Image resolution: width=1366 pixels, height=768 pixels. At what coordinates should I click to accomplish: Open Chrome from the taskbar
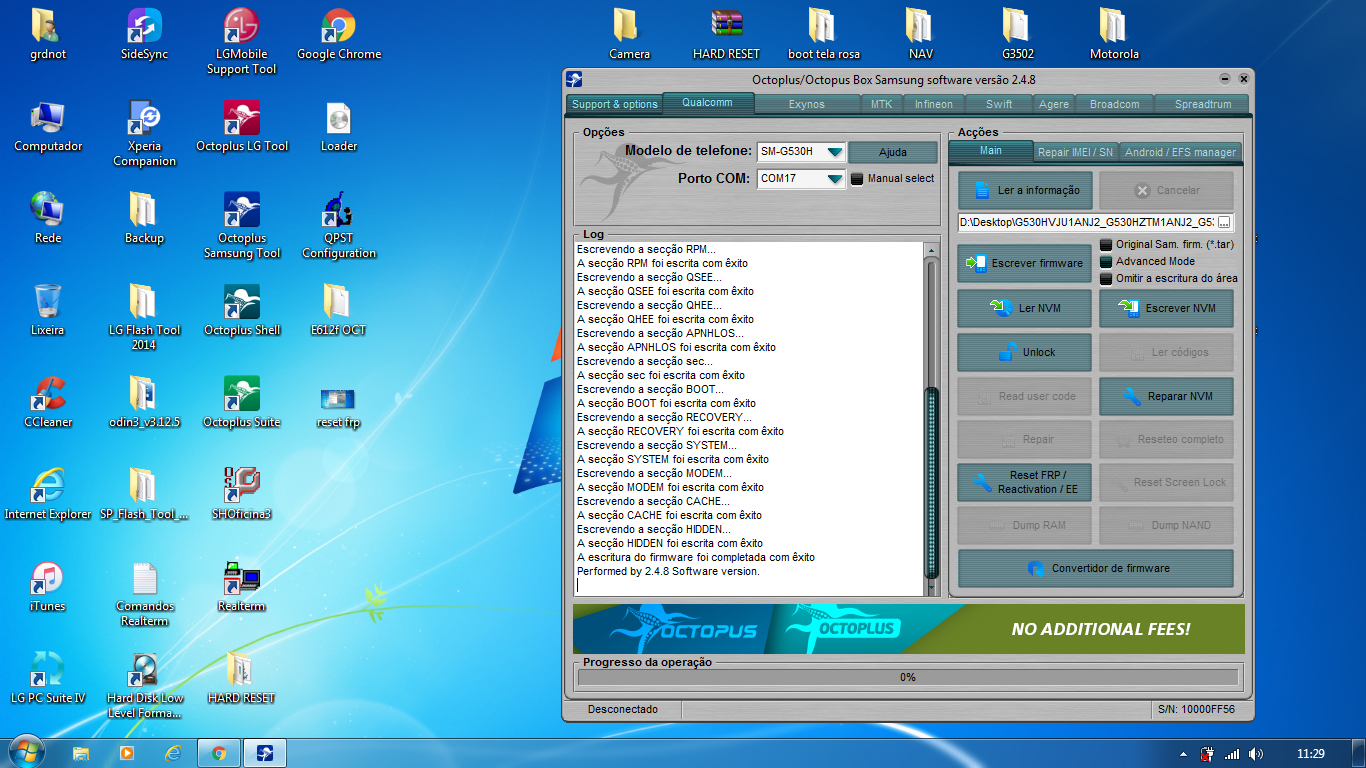[219, 753]
